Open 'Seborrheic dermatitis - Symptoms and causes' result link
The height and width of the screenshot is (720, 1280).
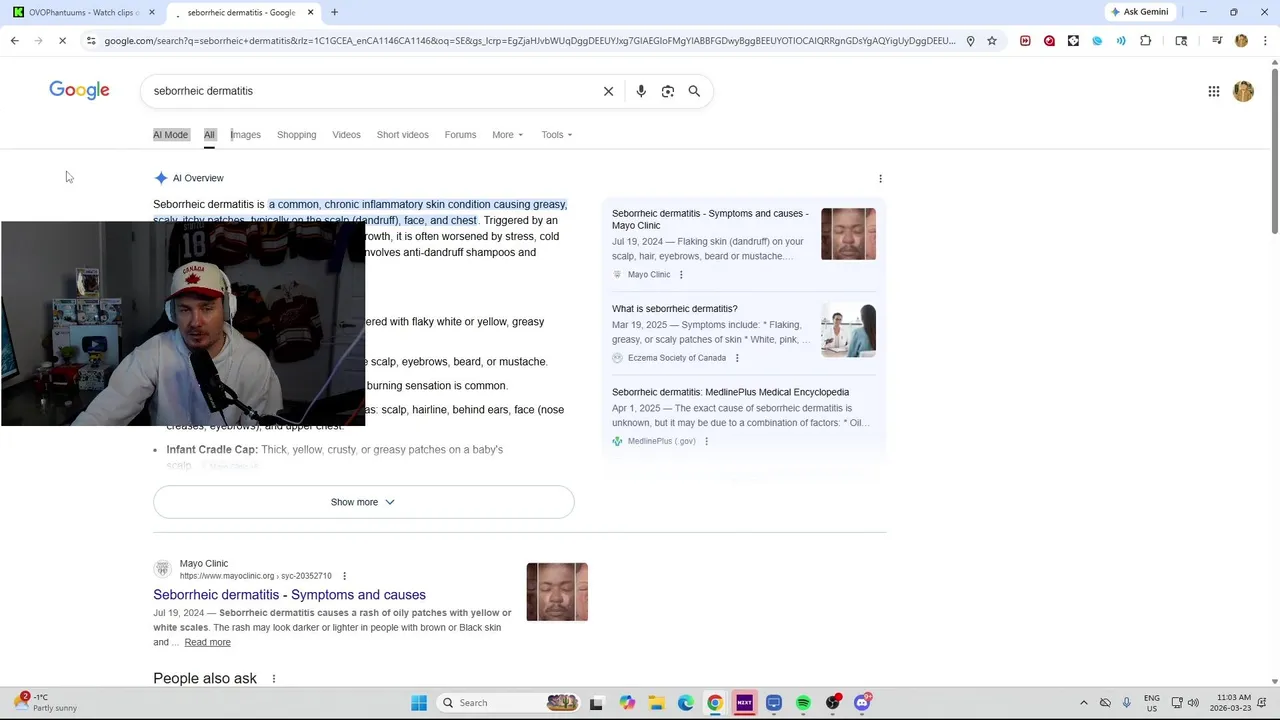click(x=289, y=595)
